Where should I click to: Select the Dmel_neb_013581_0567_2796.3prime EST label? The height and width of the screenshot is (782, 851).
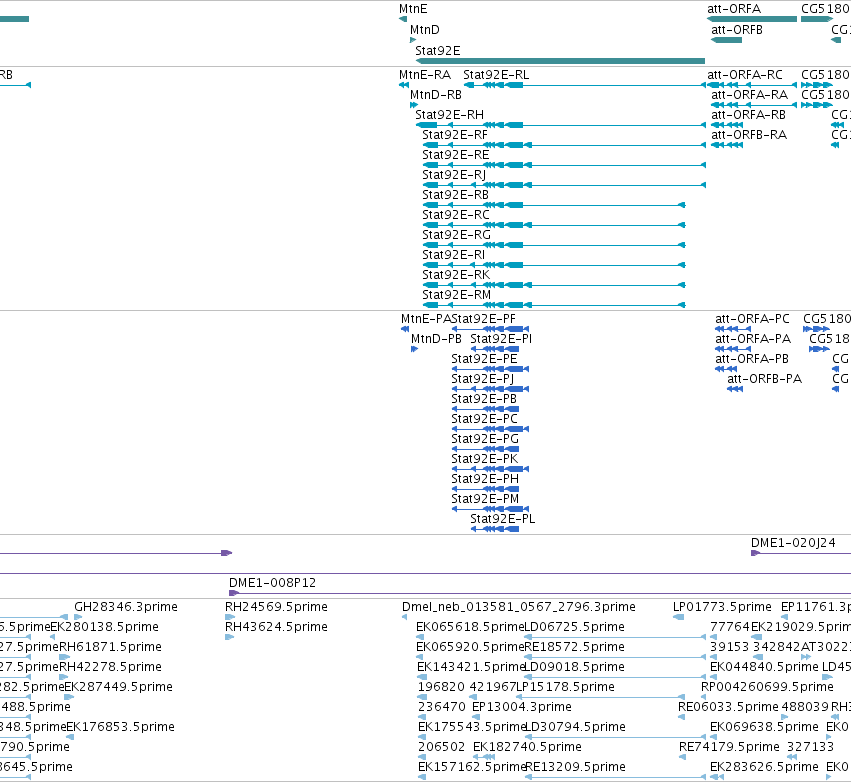pos(519,607)
